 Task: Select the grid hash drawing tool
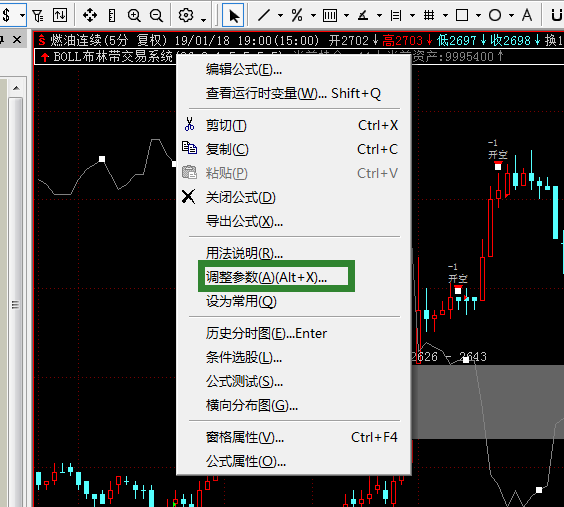[429, 15]
